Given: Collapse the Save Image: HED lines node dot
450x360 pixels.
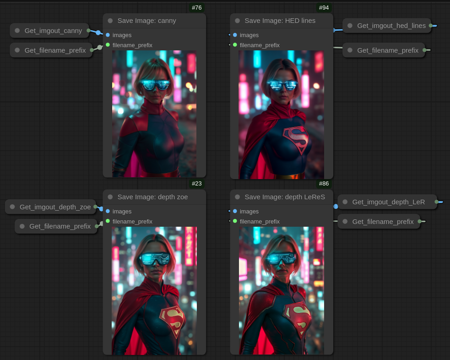Looking at the screenshot, I should pyautogui.click(x=237, y=21).
